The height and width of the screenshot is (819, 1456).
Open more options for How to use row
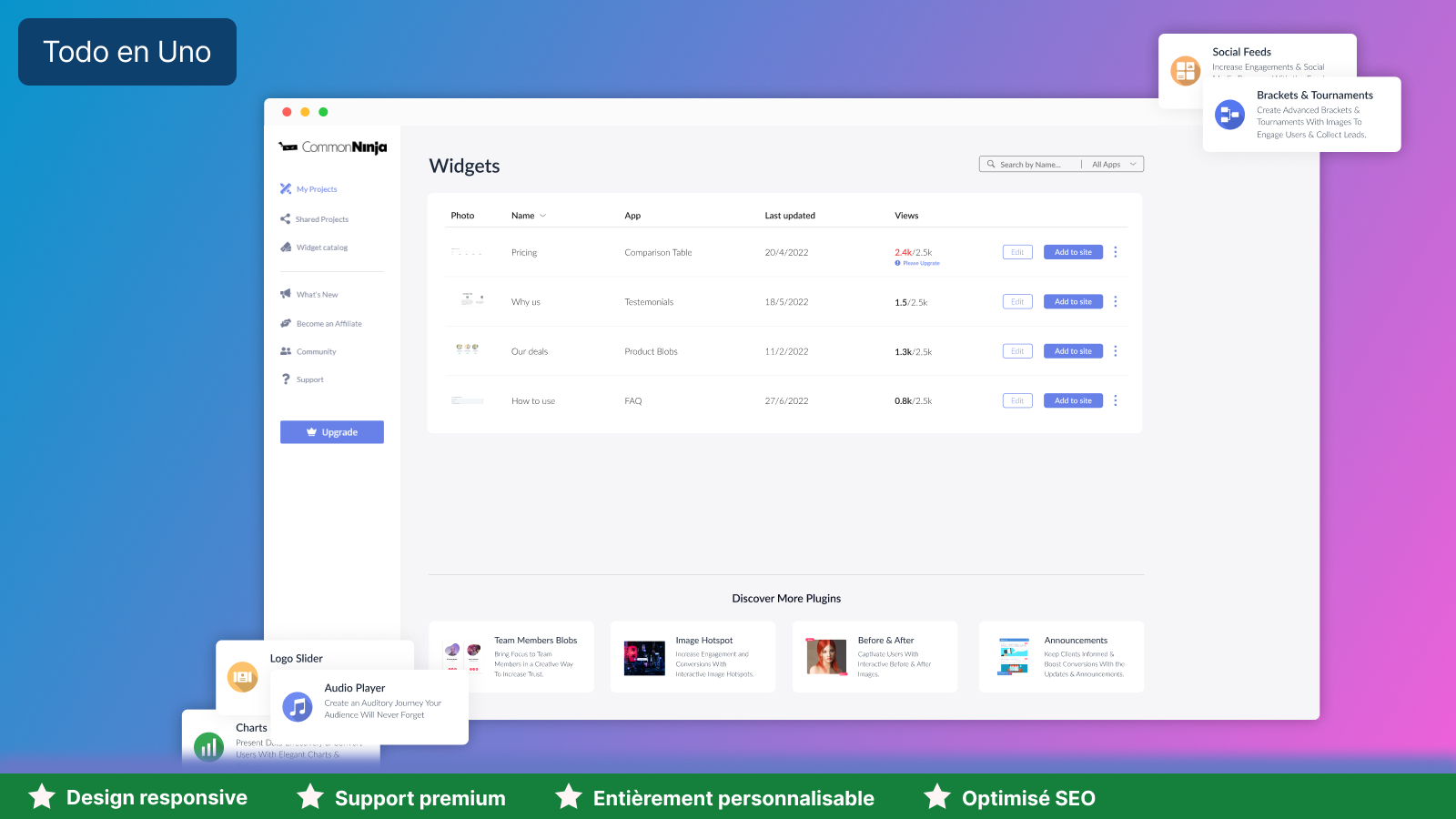(1116, 400)
